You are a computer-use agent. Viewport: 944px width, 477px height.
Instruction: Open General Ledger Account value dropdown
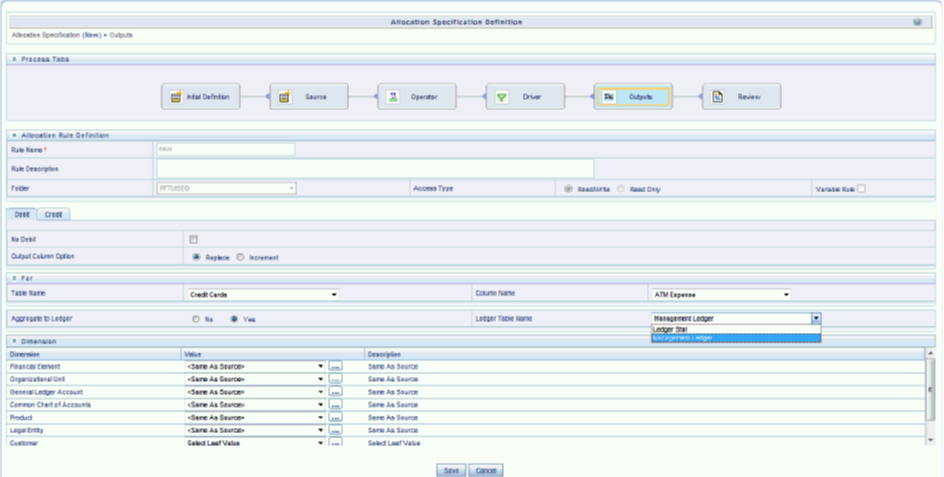click(256, 391)
